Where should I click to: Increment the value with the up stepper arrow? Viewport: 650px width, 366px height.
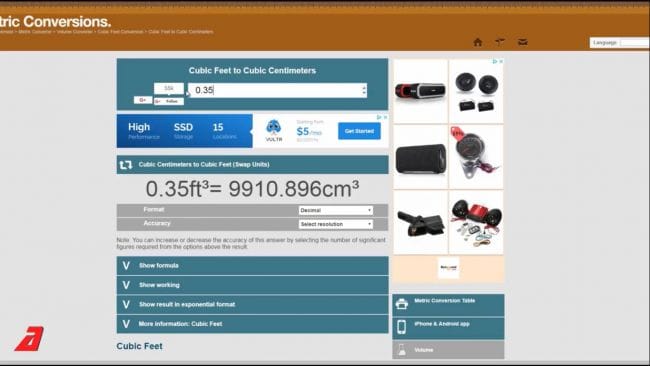coord(364,87)
